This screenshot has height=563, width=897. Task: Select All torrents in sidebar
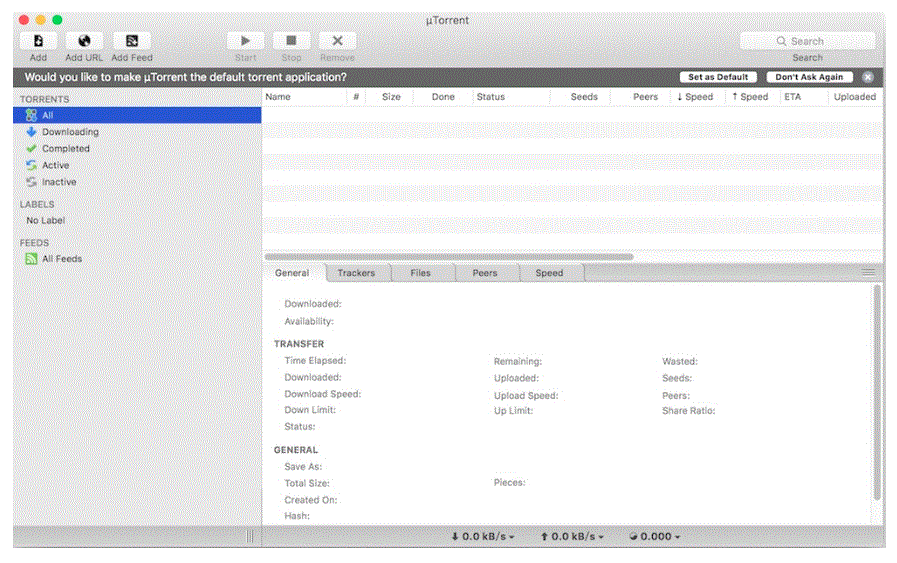click(137, 115)
